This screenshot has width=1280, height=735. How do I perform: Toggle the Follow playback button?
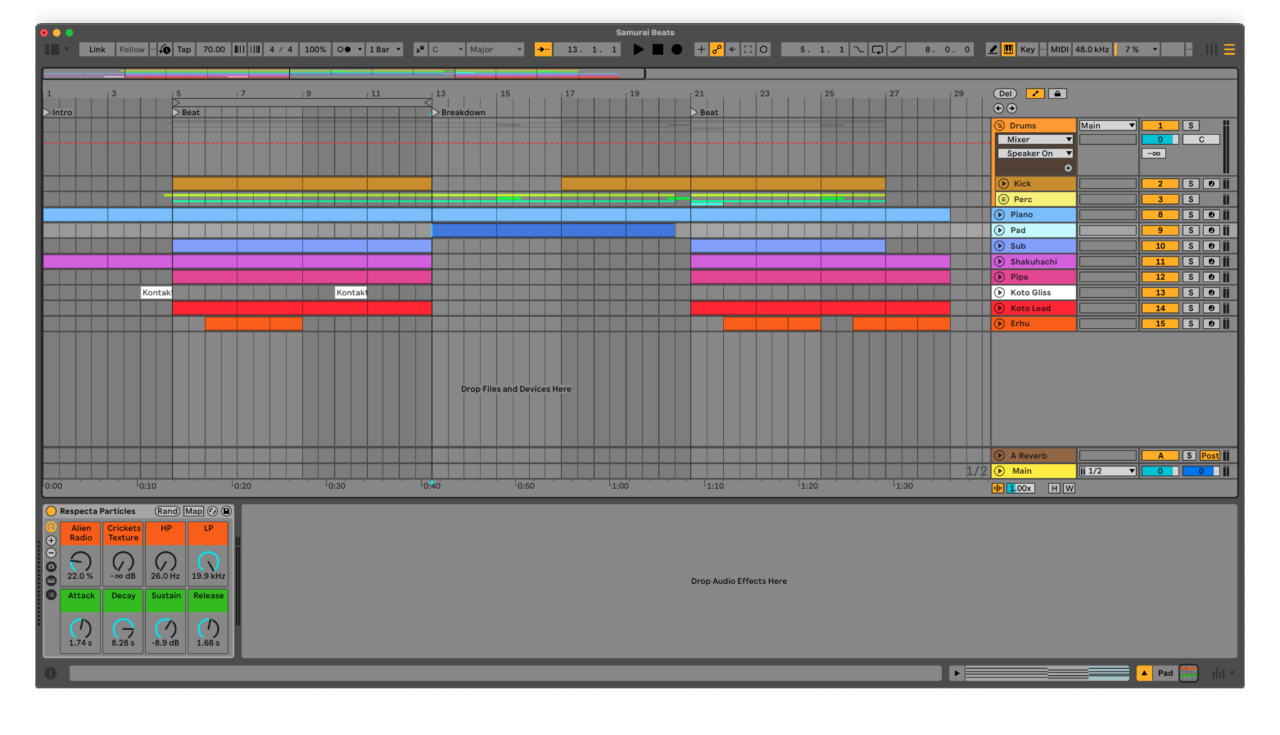[132, 49]
